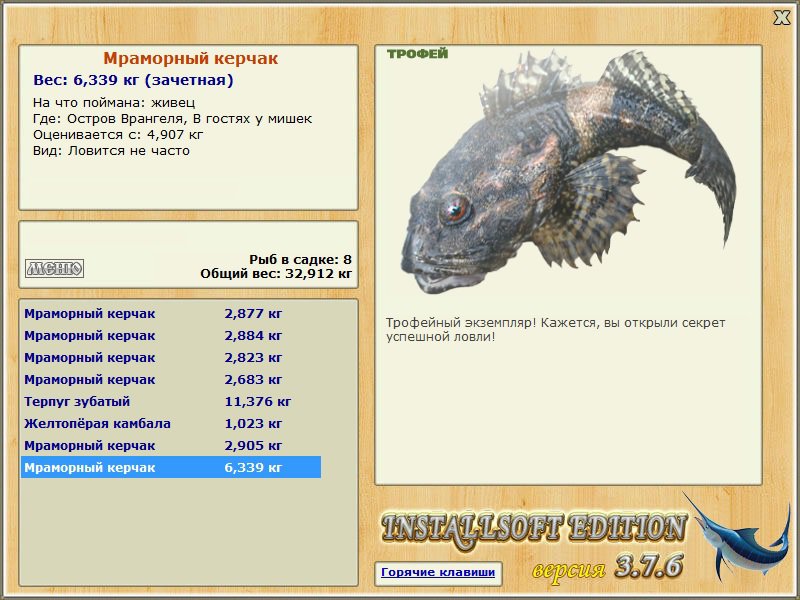Click the Рыб в садке: 8 counter
Screen dimensions: 800x600
pyautogui.click(x=301, y=259)
